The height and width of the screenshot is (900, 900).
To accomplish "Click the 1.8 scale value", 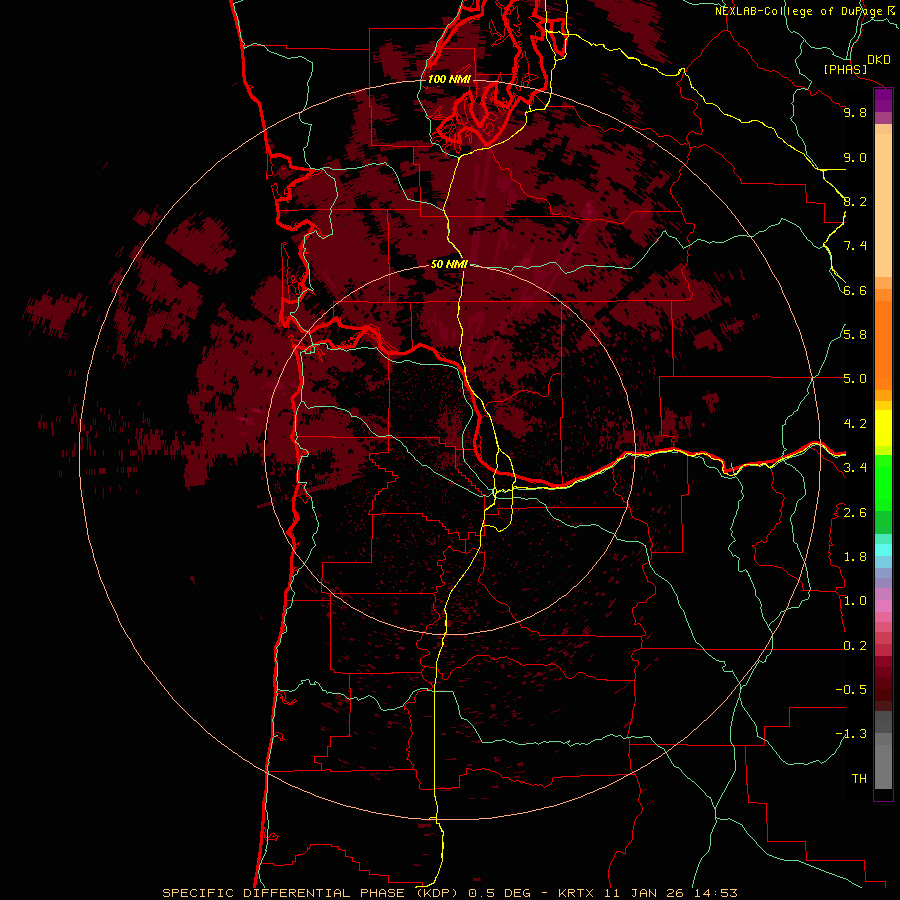I will click(x=855, y=557).
